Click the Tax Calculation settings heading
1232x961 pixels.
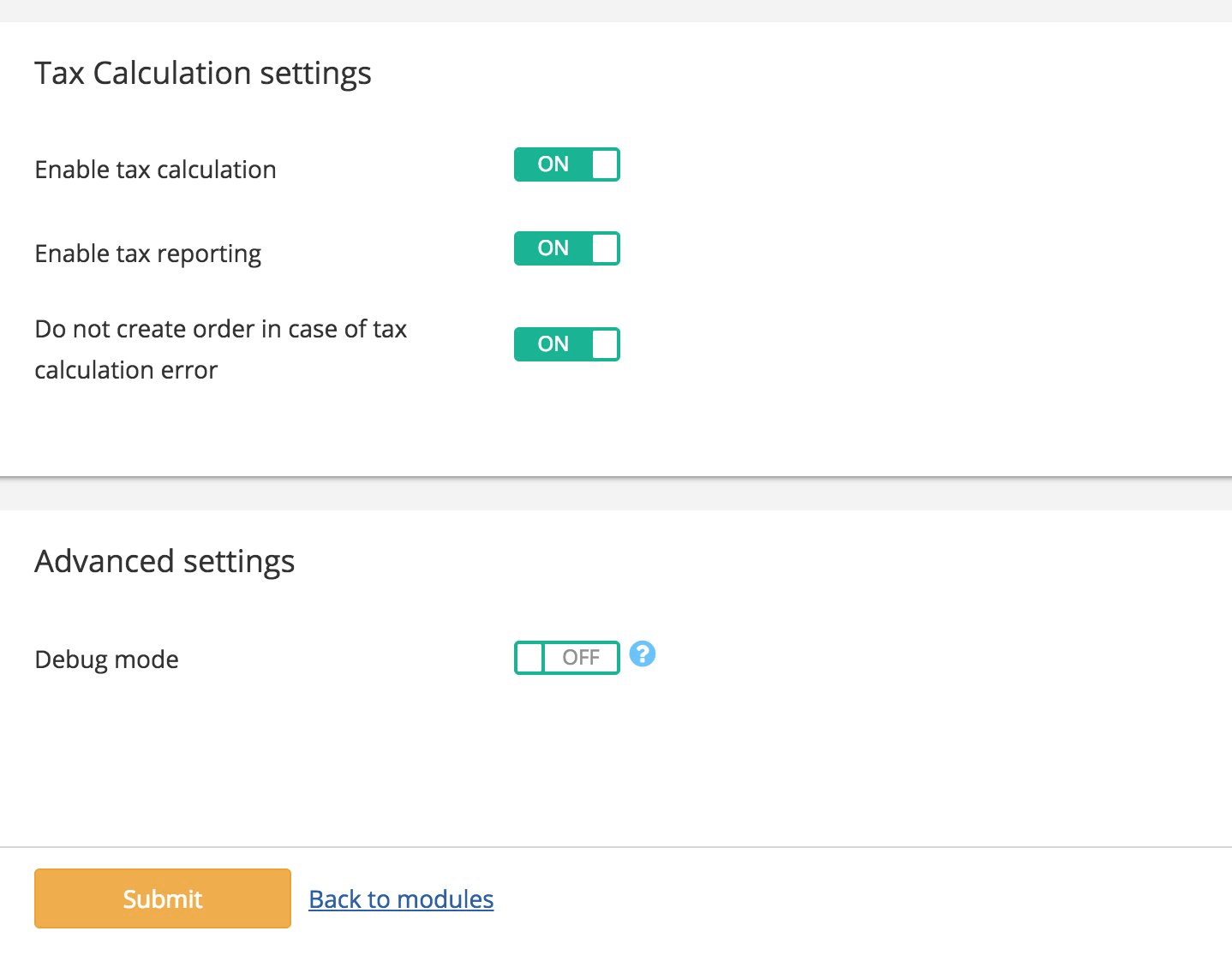203,73
